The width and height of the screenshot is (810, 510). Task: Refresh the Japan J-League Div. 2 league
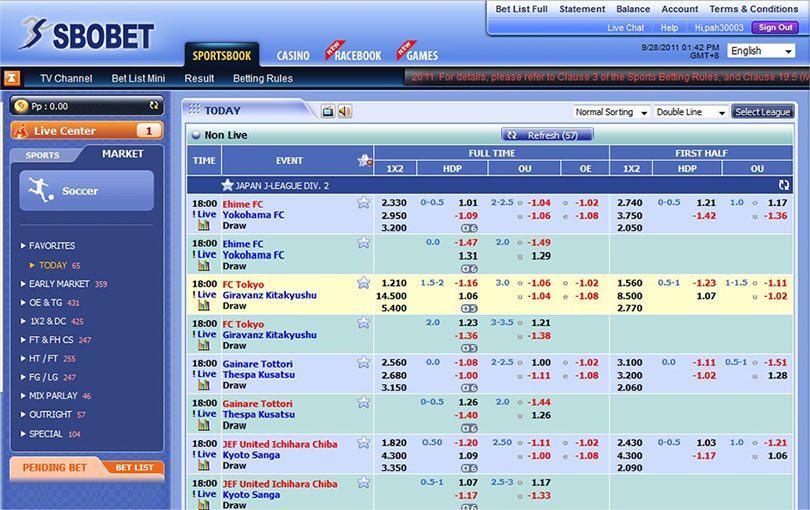(784, 185)
